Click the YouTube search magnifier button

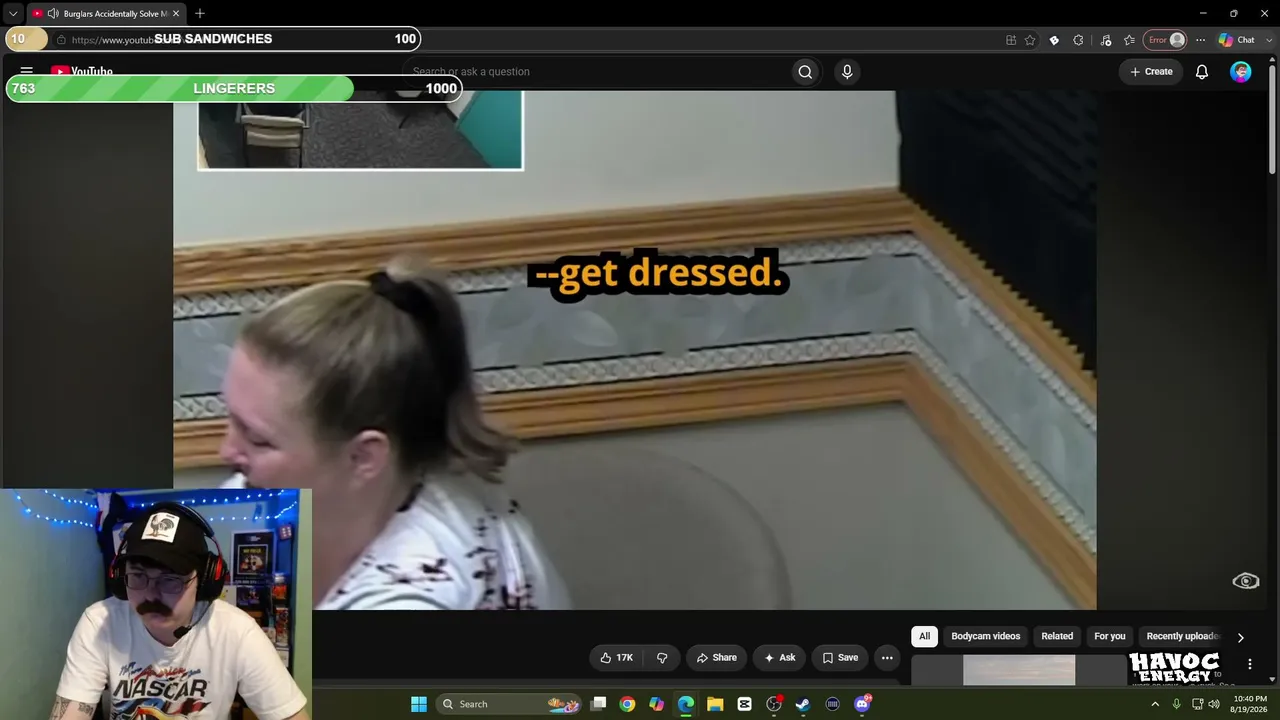point(805,71)
